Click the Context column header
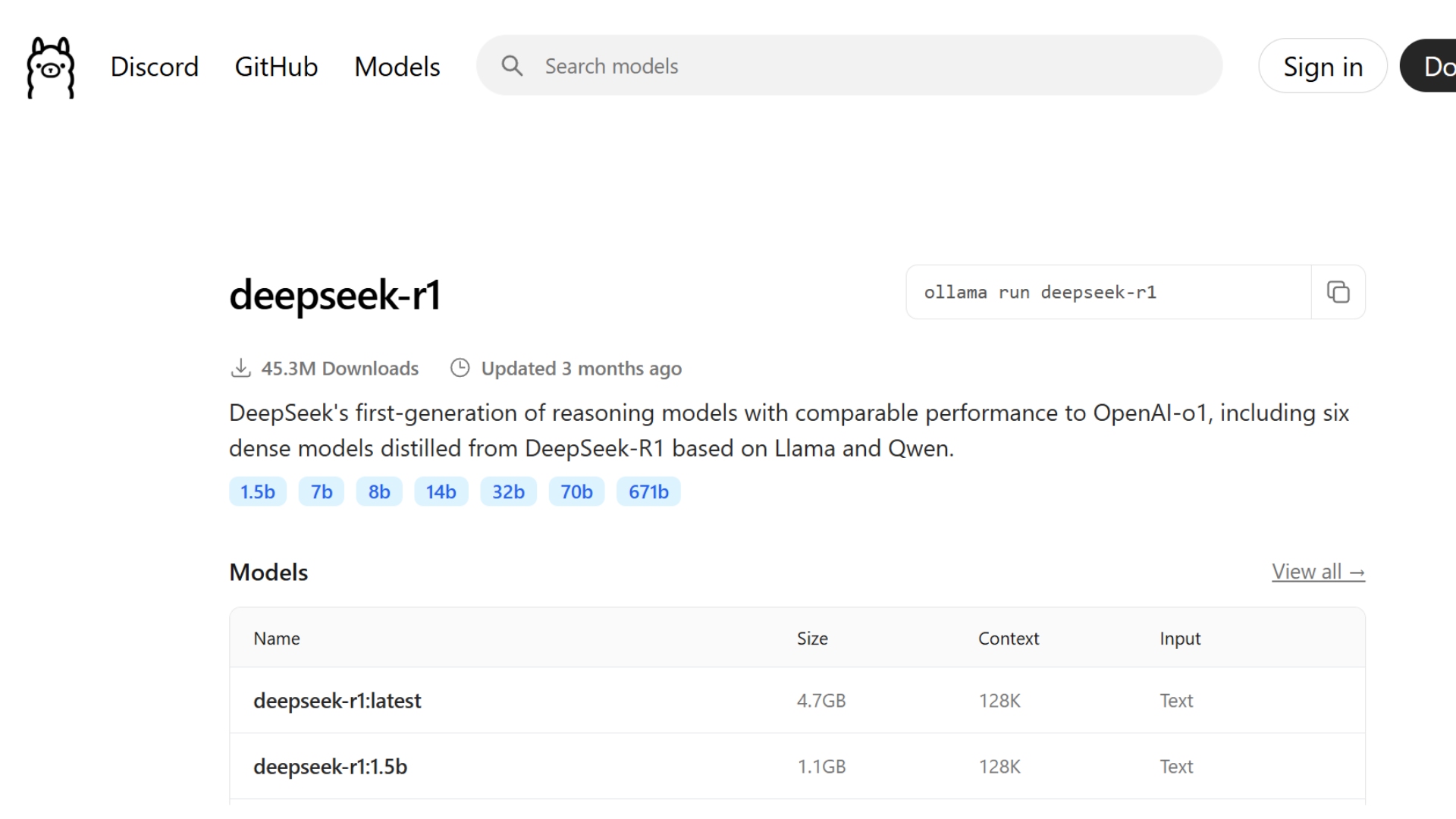Viewport: 1456px width, 819px height. pos(1009,639)
